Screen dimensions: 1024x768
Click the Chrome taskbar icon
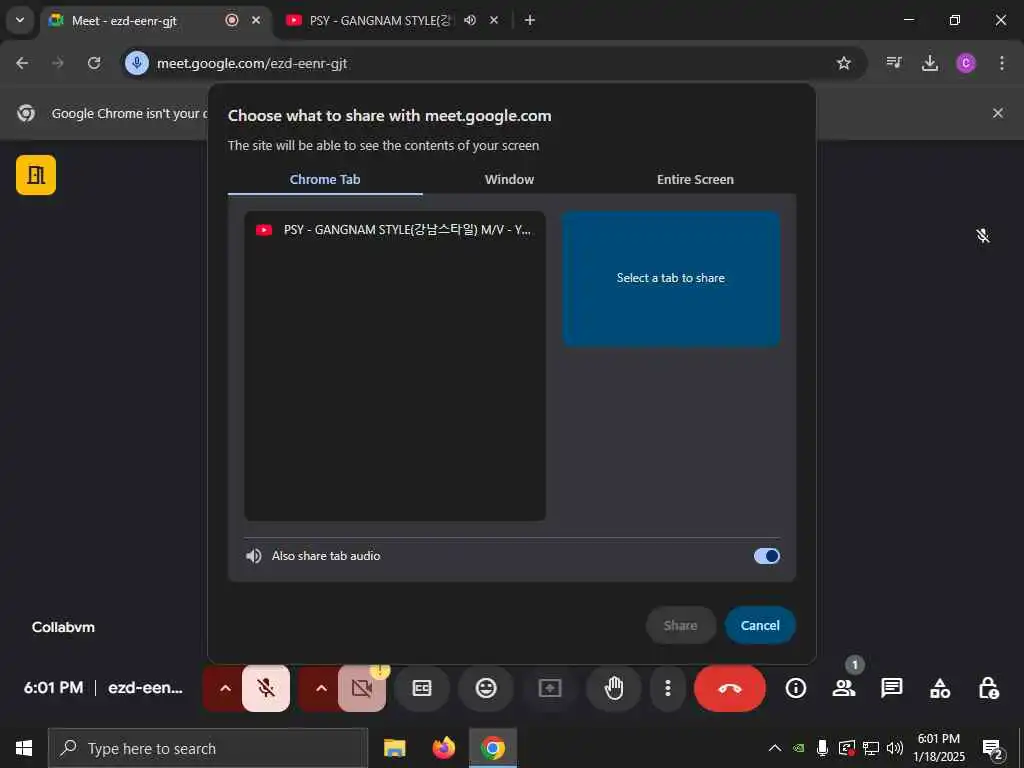pyautogui.click(x=493, y=748)
